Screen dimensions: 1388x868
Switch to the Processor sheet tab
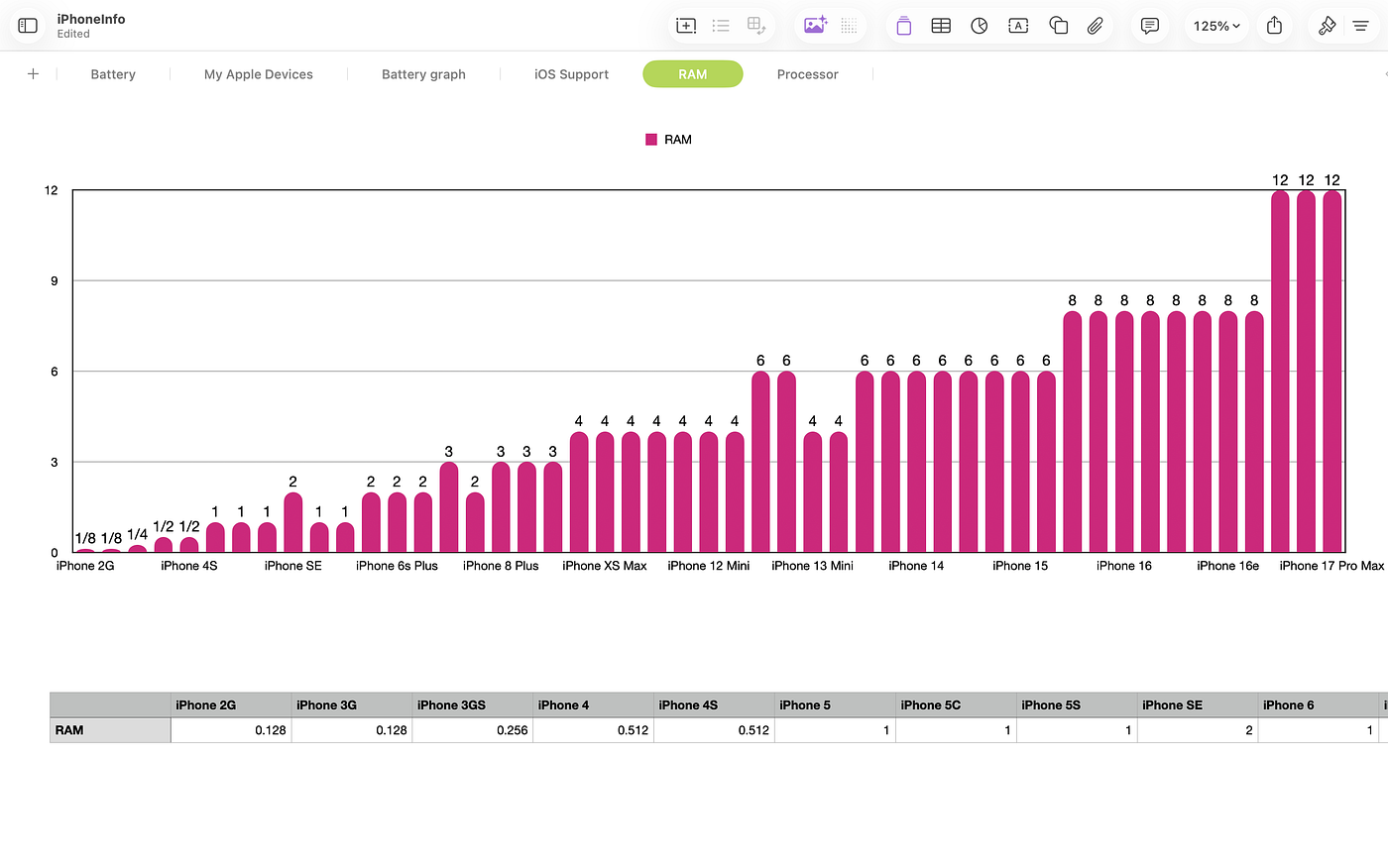coord(807,74)
